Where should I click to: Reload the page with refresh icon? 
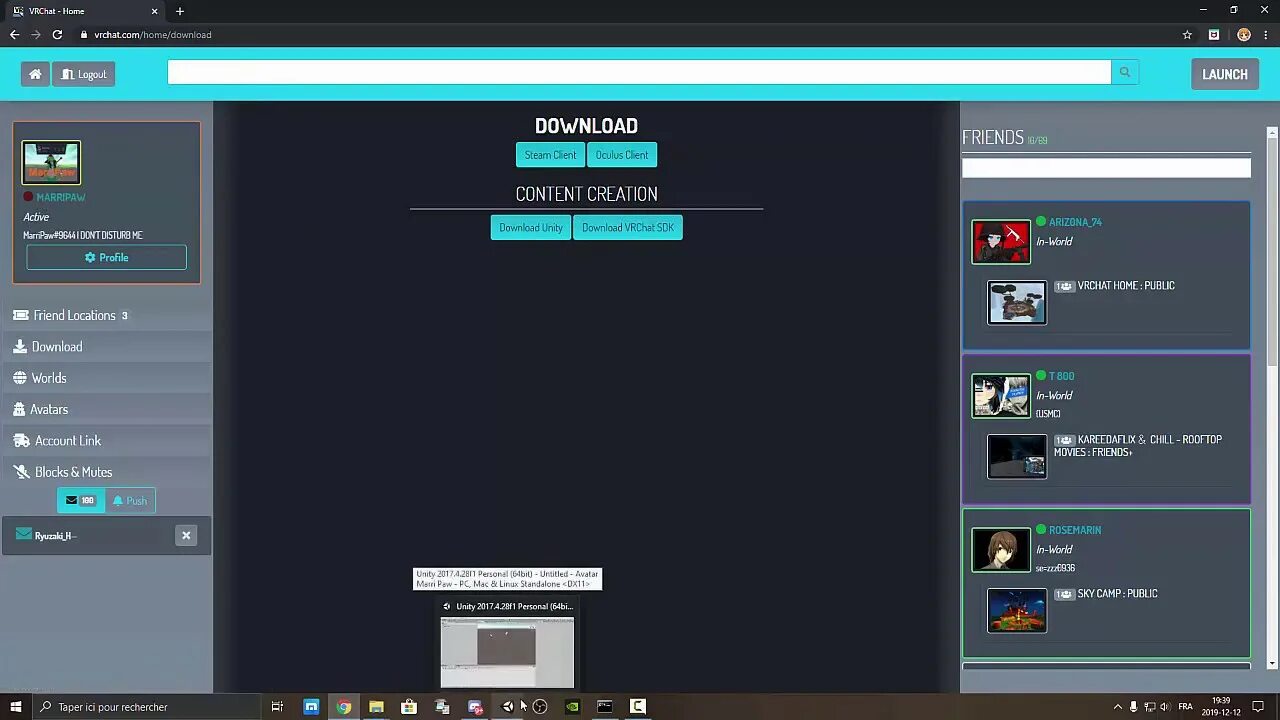click(x=57, y=34)
